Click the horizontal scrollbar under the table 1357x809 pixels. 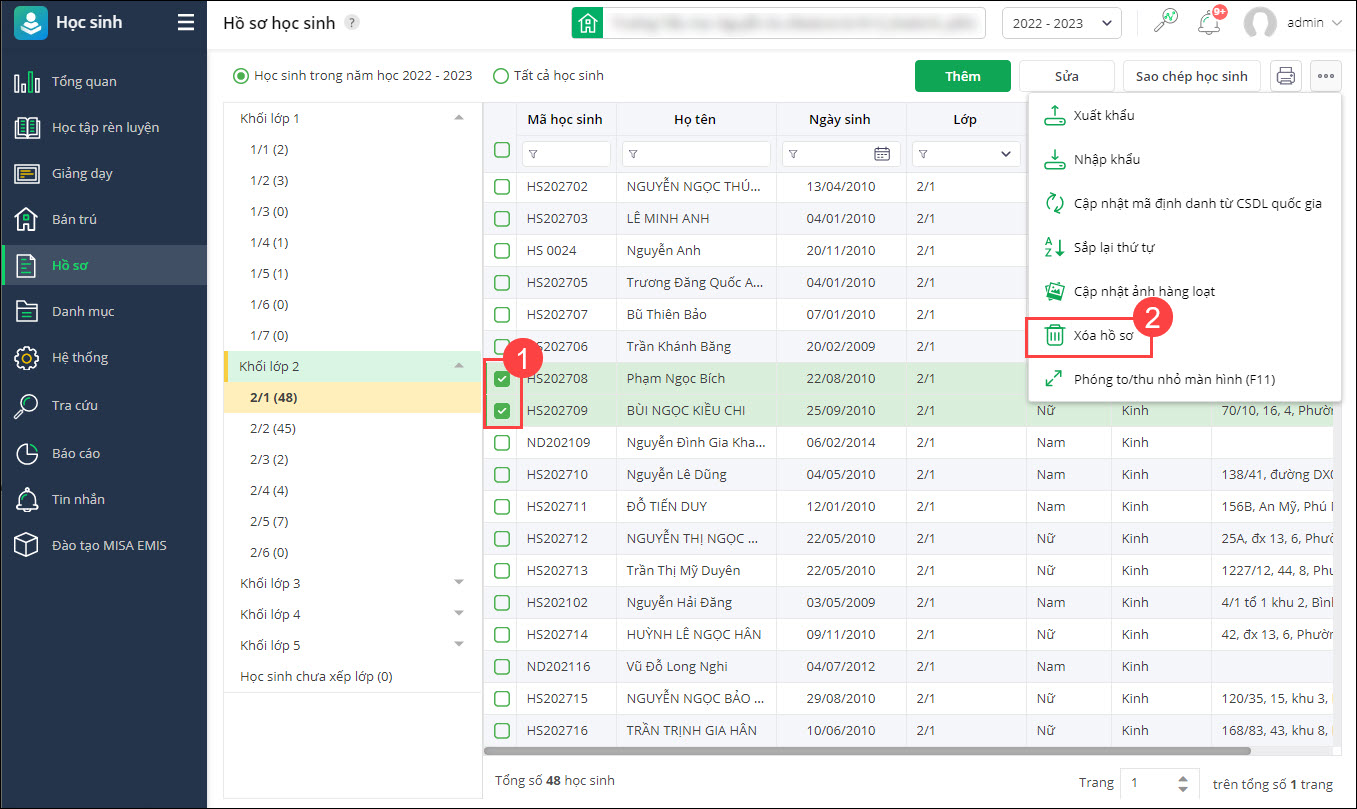pos(866,750)
